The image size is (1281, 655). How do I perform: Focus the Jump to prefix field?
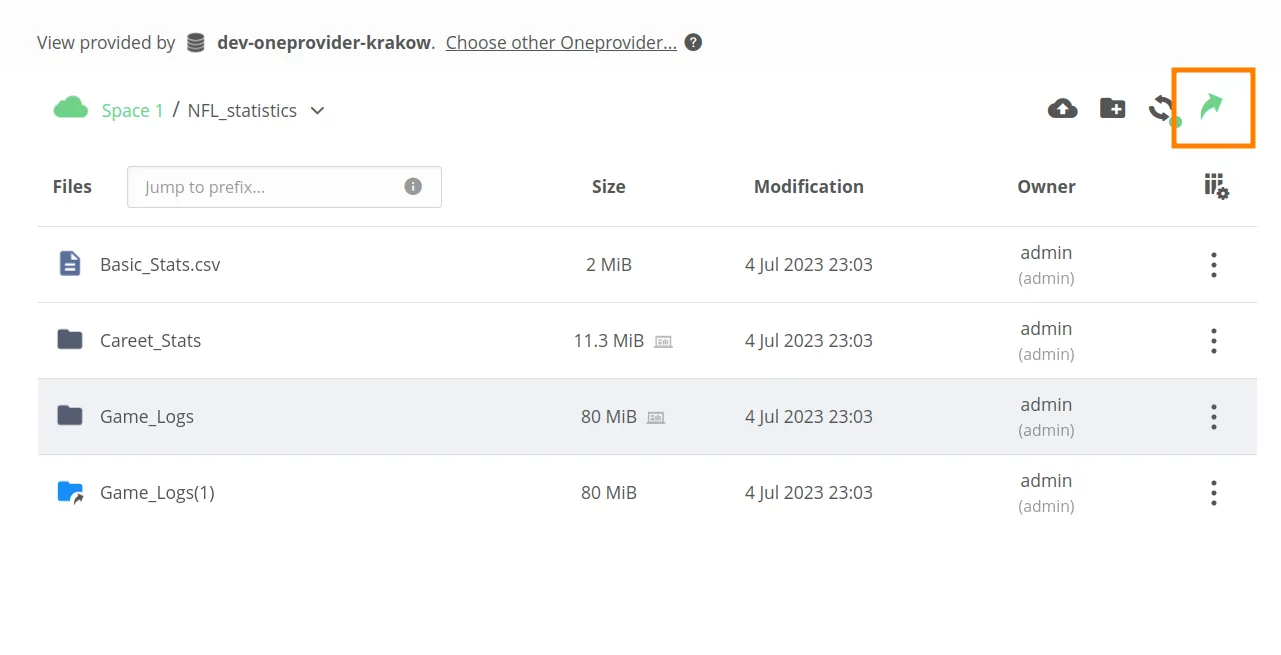[x=270, y=187]
